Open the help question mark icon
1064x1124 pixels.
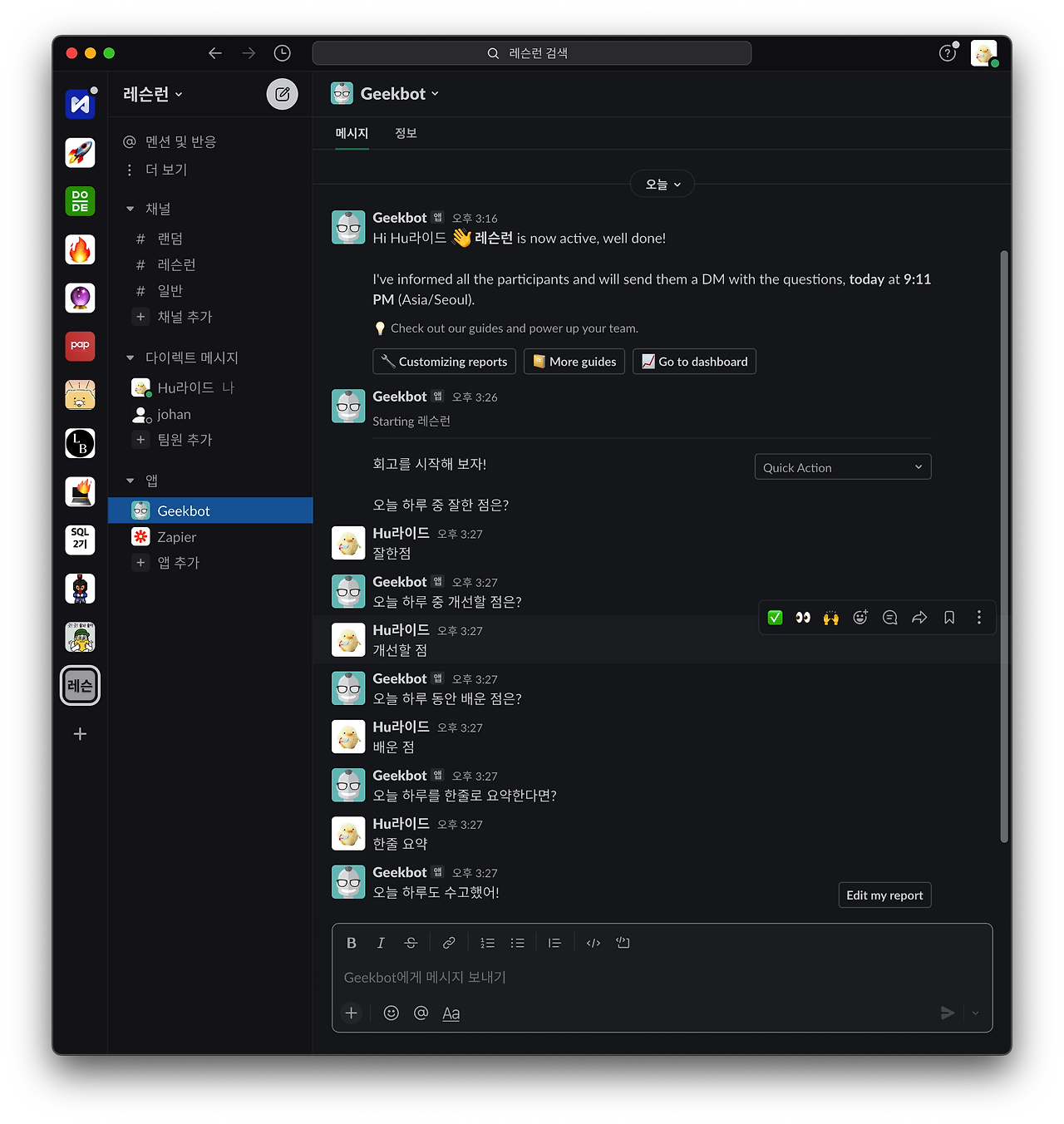[x=948, y=53]
